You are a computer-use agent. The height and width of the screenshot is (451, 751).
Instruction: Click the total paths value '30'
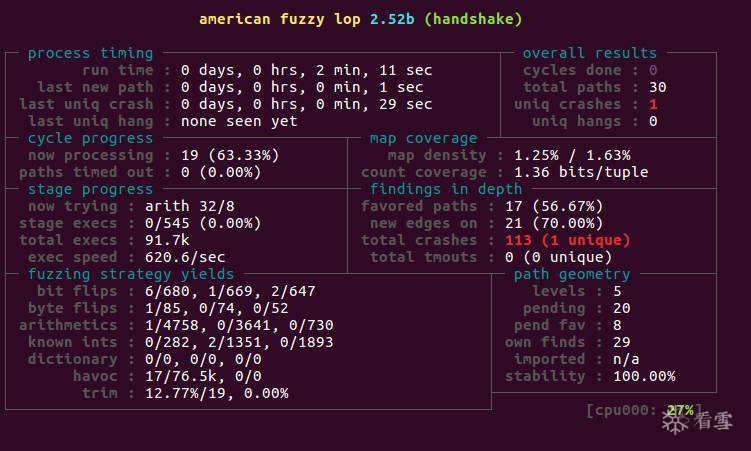[658, 87]
